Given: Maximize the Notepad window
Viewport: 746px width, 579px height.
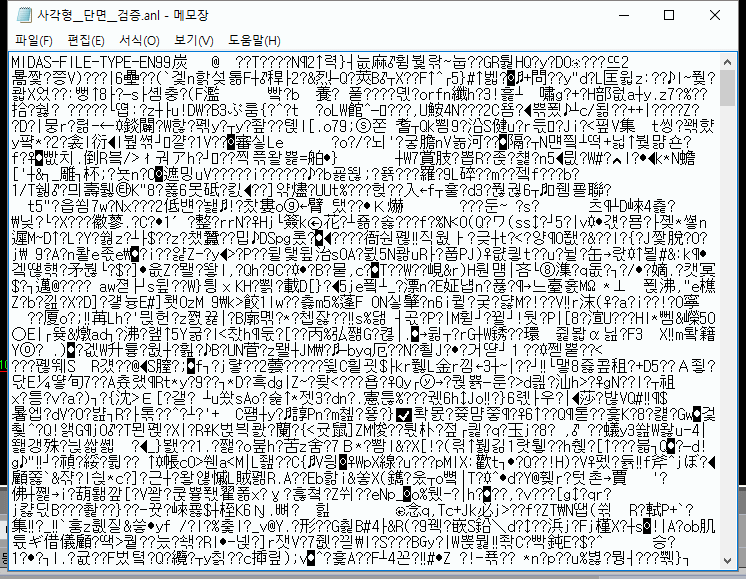Looking at the screenshot, I should tap(668, 15).
